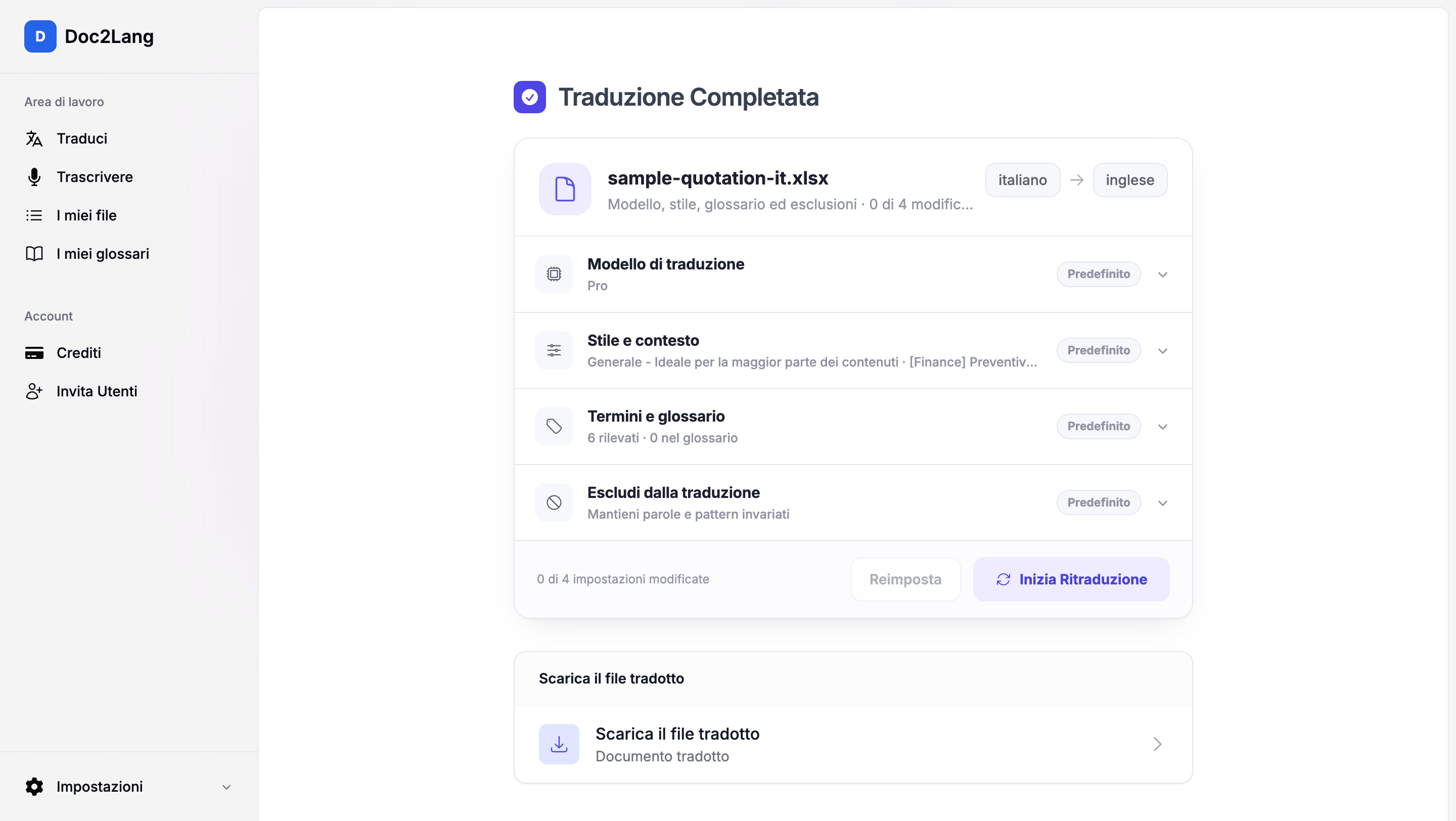Click the microphone icon for Trascrivere
1456x821 pixels.
(x=34, y=177)
